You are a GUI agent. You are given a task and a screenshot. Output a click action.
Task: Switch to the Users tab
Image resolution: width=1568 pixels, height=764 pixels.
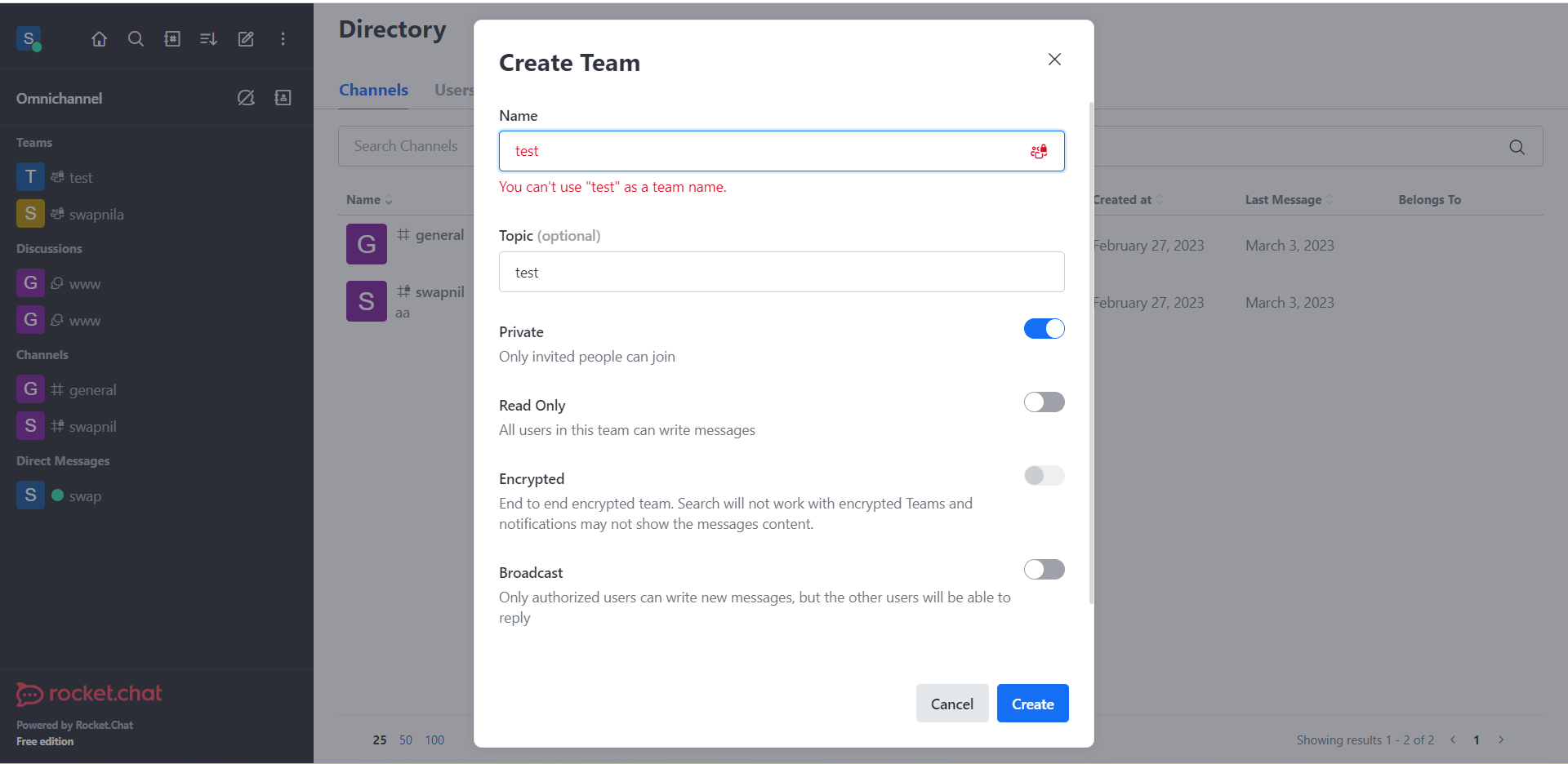(454, 90)
